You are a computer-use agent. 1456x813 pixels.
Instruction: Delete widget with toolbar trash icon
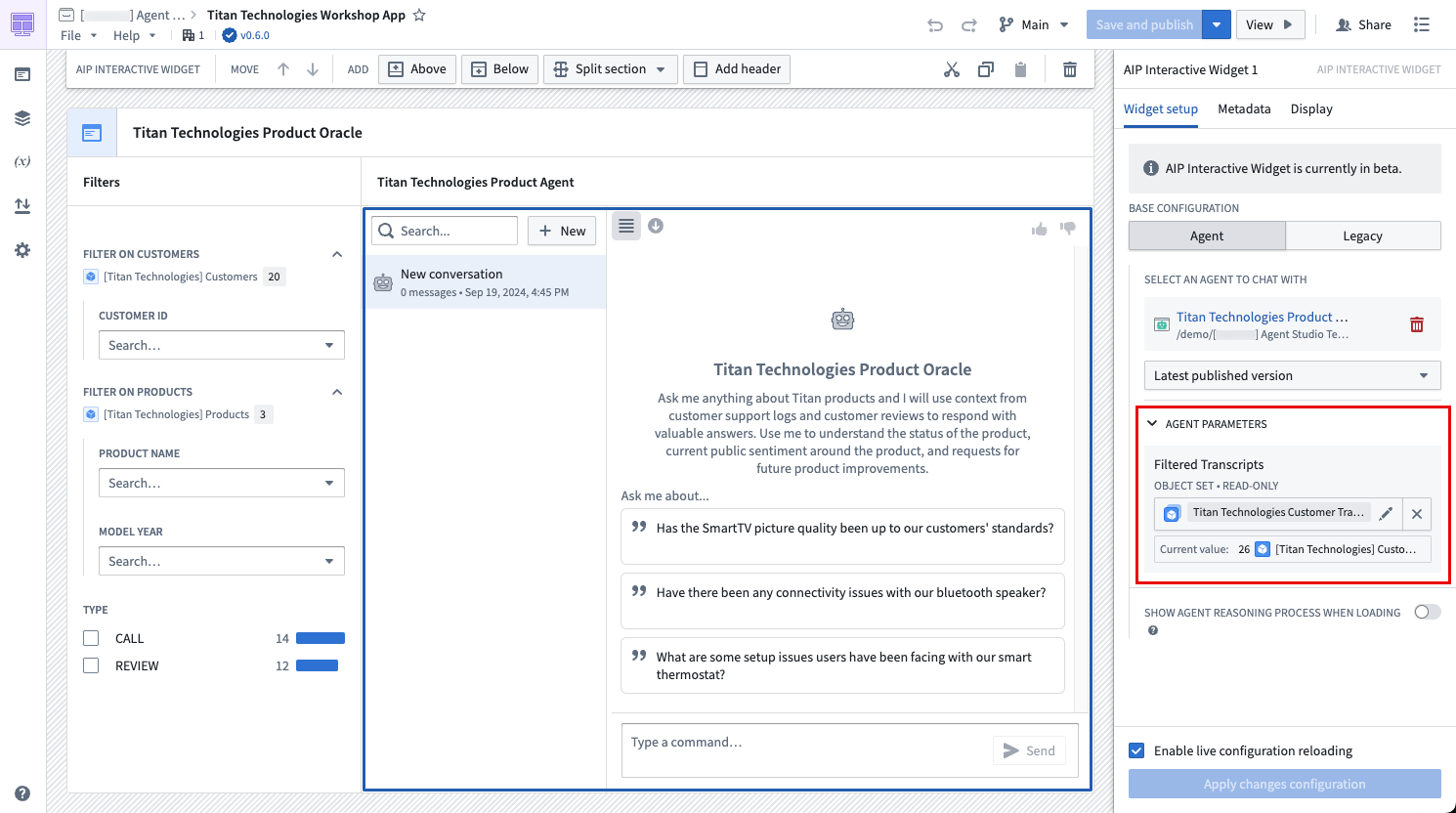pyautogui.click(x=1070, y=69)
